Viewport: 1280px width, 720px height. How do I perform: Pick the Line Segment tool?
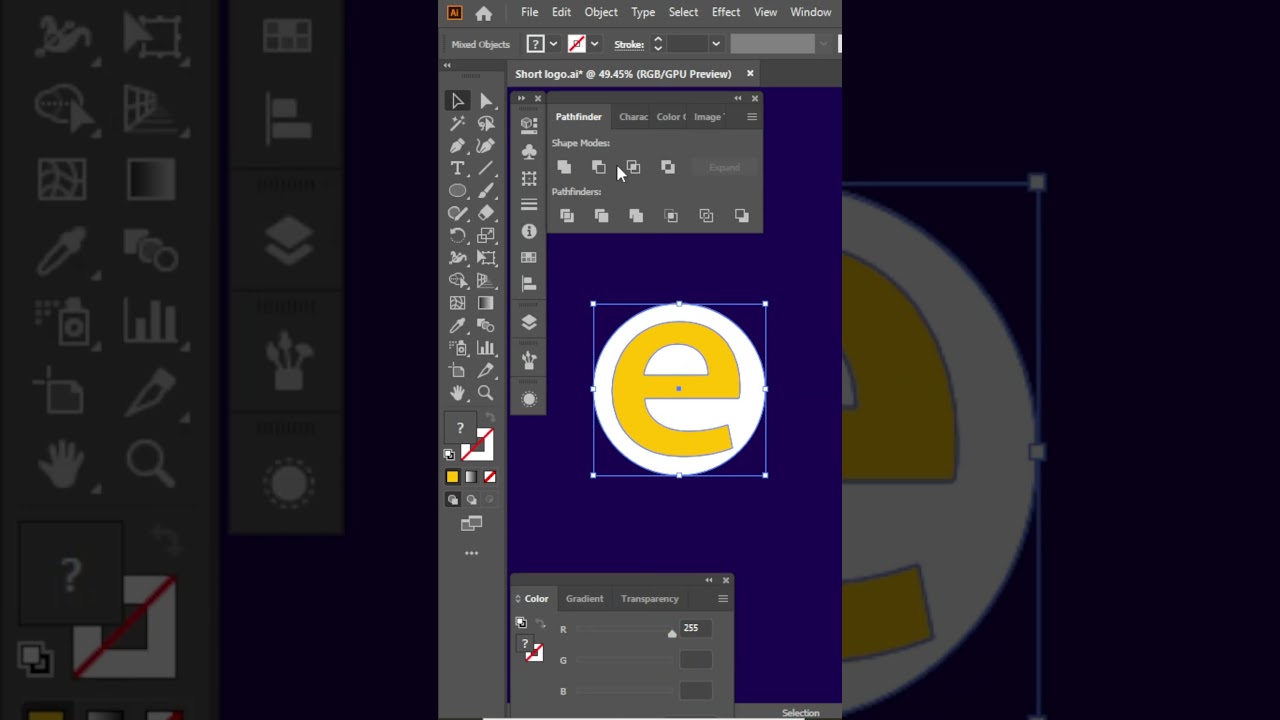[x=486, y=168]
